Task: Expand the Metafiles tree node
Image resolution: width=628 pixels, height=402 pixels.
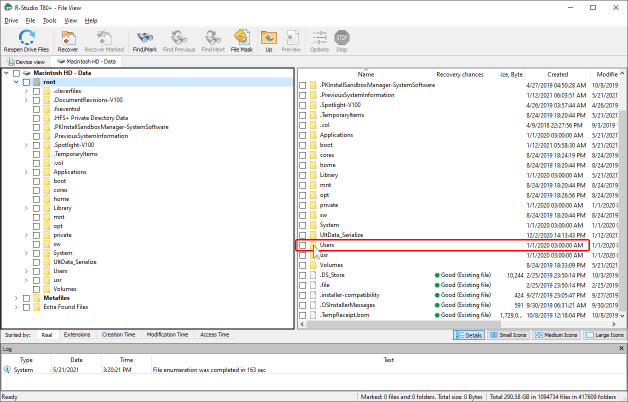Action: pos(16,298)
